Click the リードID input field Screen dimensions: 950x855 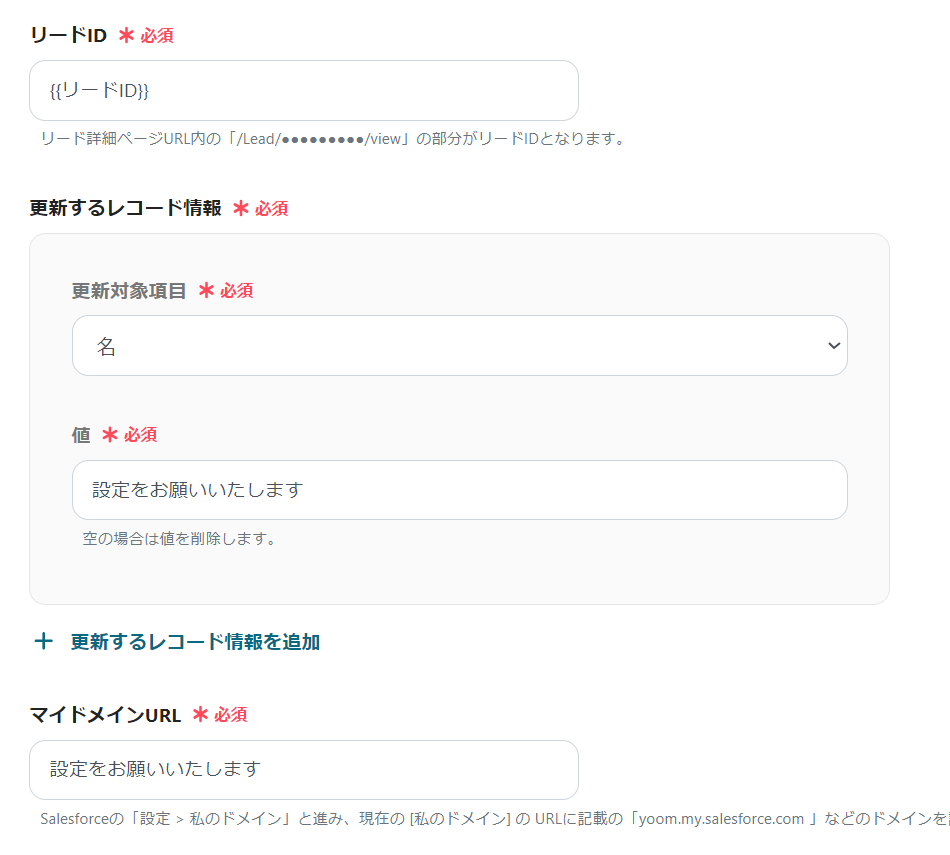pyautogui.click(x=304, y=90)
